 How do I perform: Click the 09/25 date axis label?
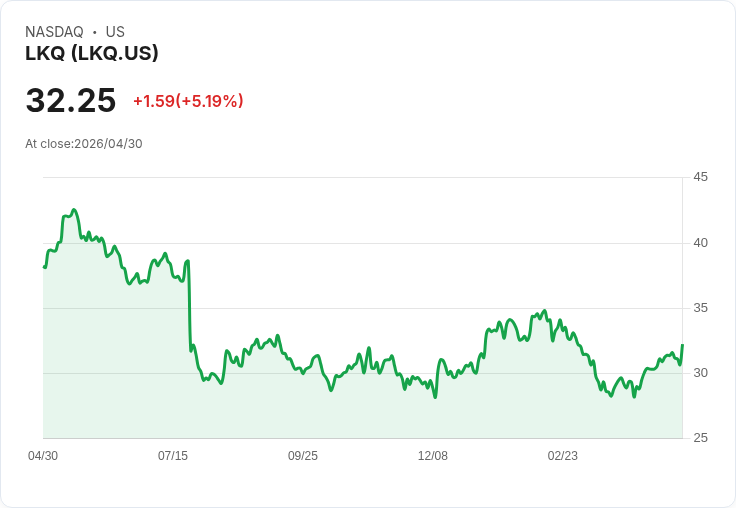click(303, 456)
